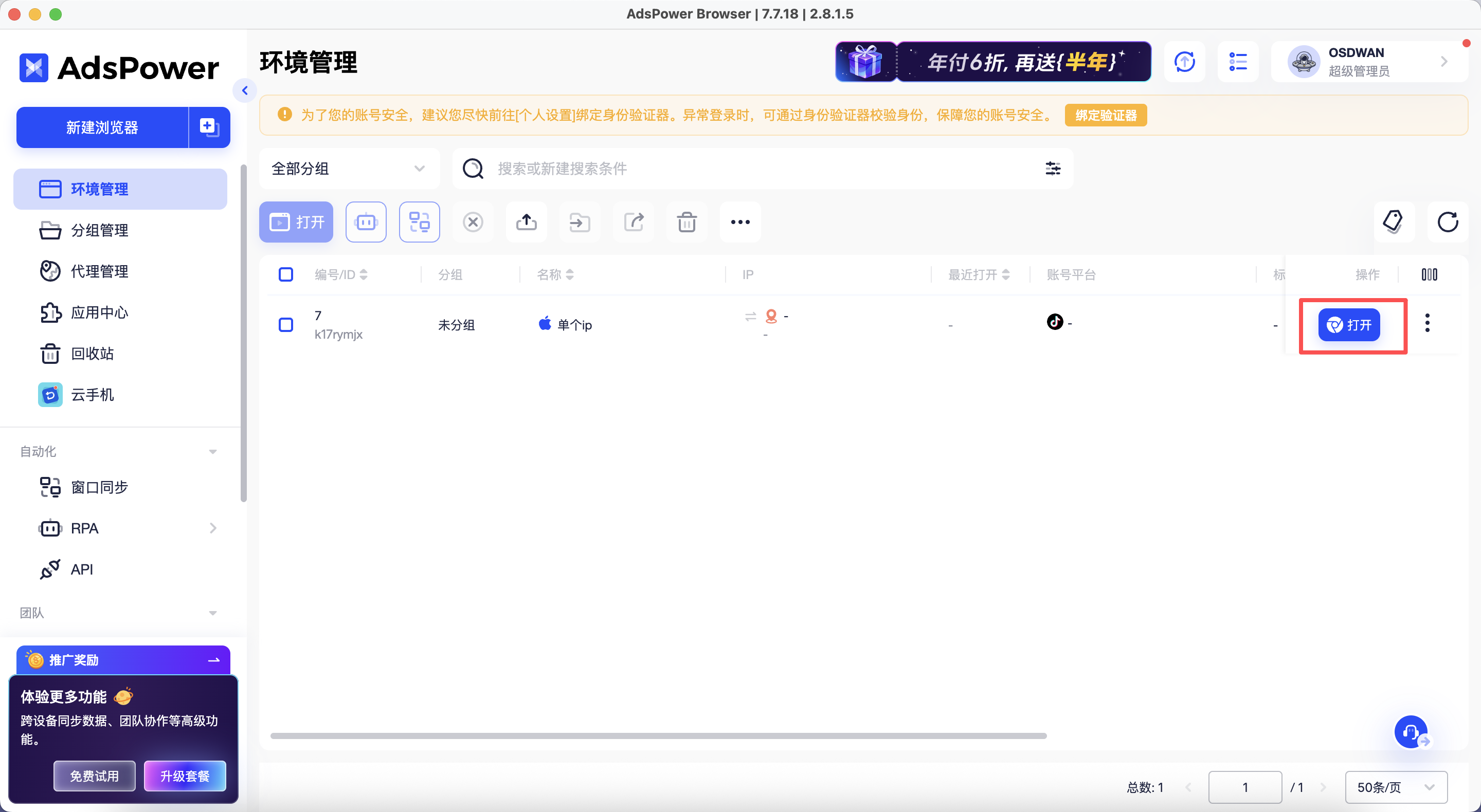Collapse the 自动化 sidebar section
The image size is (1481, 812).
click(x=213, y=452)
